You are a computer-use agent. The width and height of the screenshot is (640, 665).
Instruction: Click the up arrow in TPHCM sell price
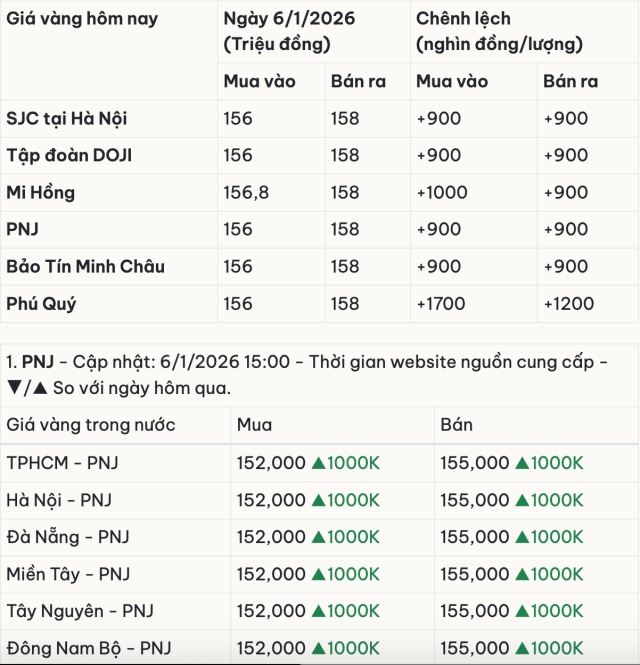(522, 463)
